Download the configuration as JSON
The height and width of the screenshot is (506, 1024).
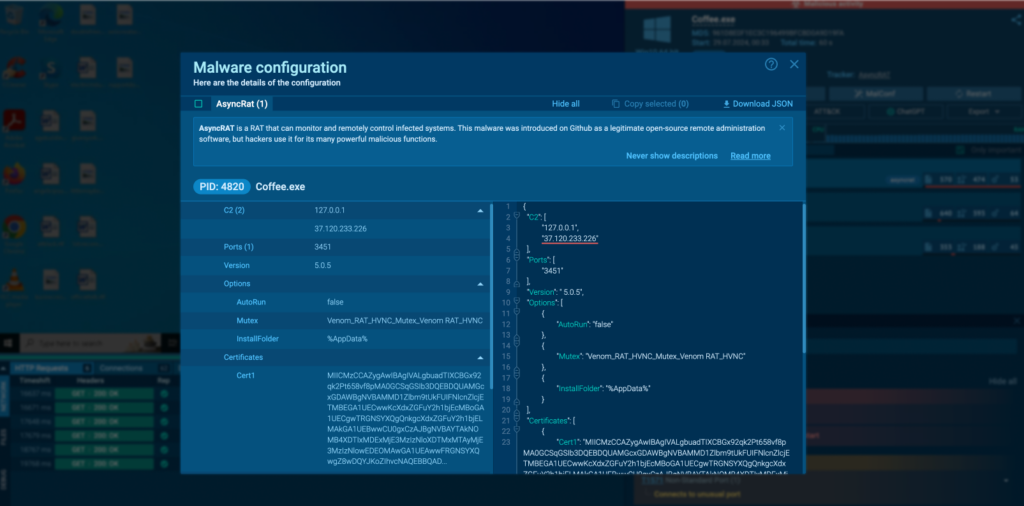[x=757, y=104]
